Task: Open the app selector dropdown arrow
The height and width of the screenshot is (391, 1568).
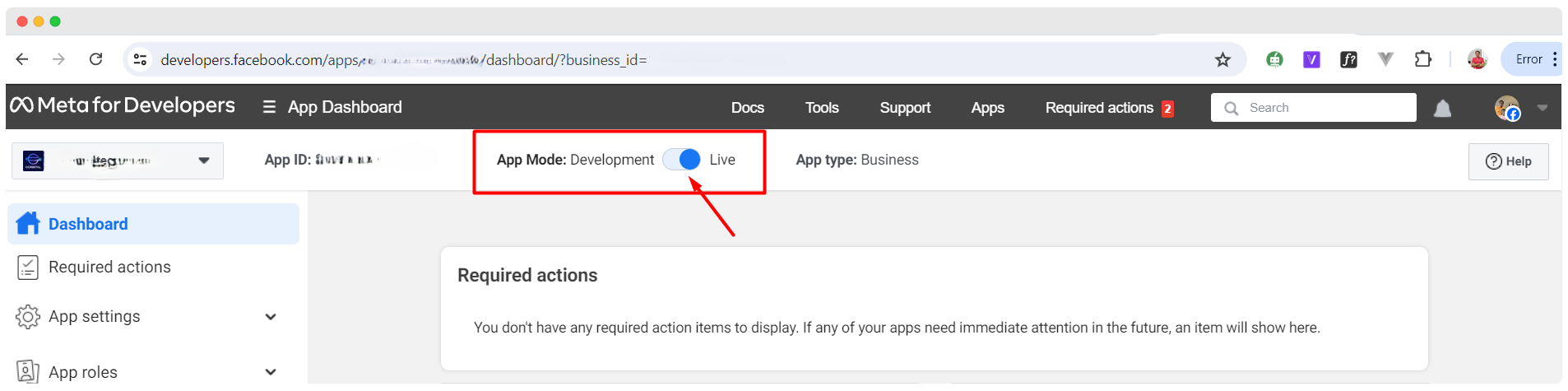Action: tap(204, 161)
